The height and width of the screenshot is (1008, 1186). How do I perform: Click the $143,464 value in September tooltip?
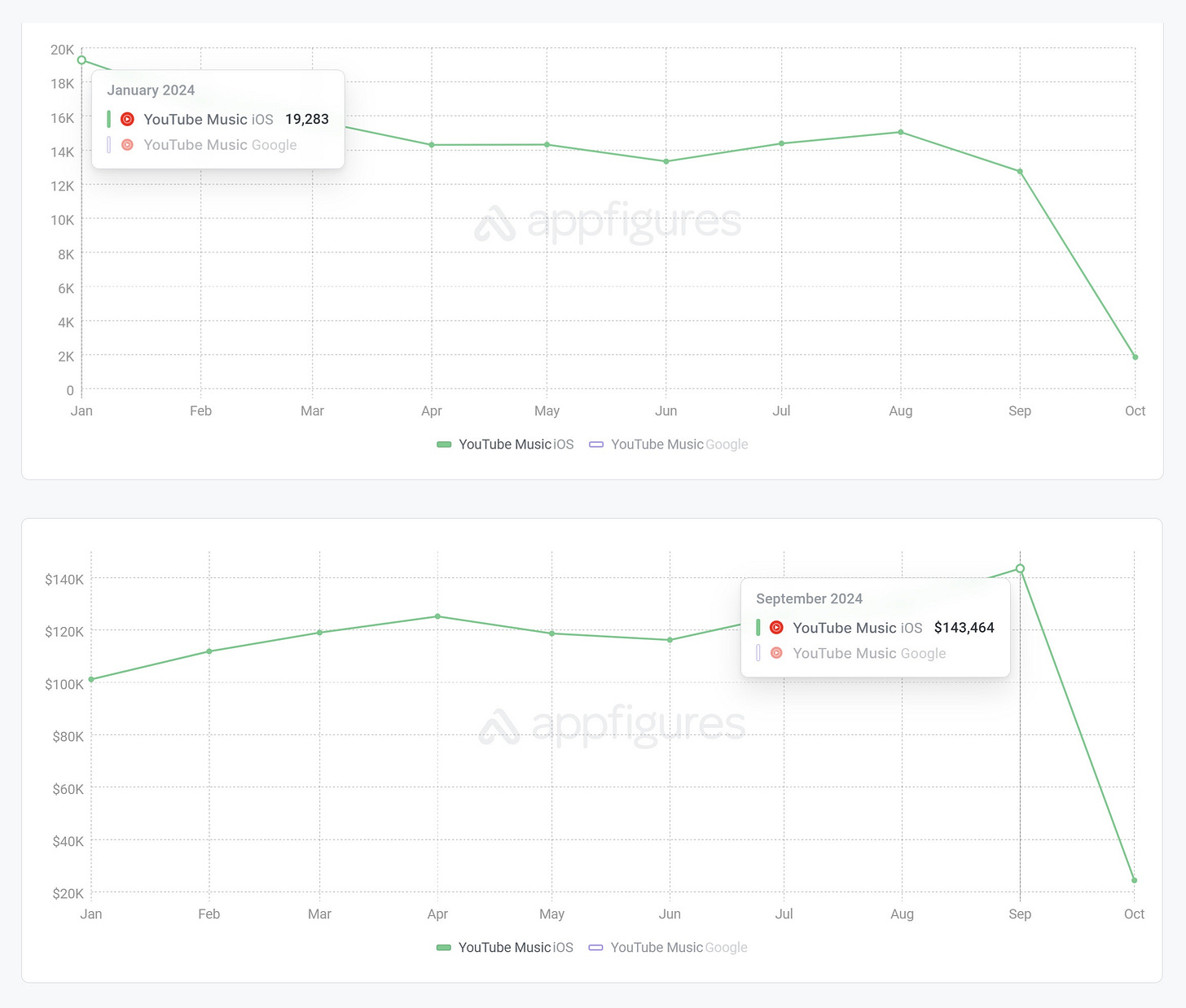tap(964, 628)
